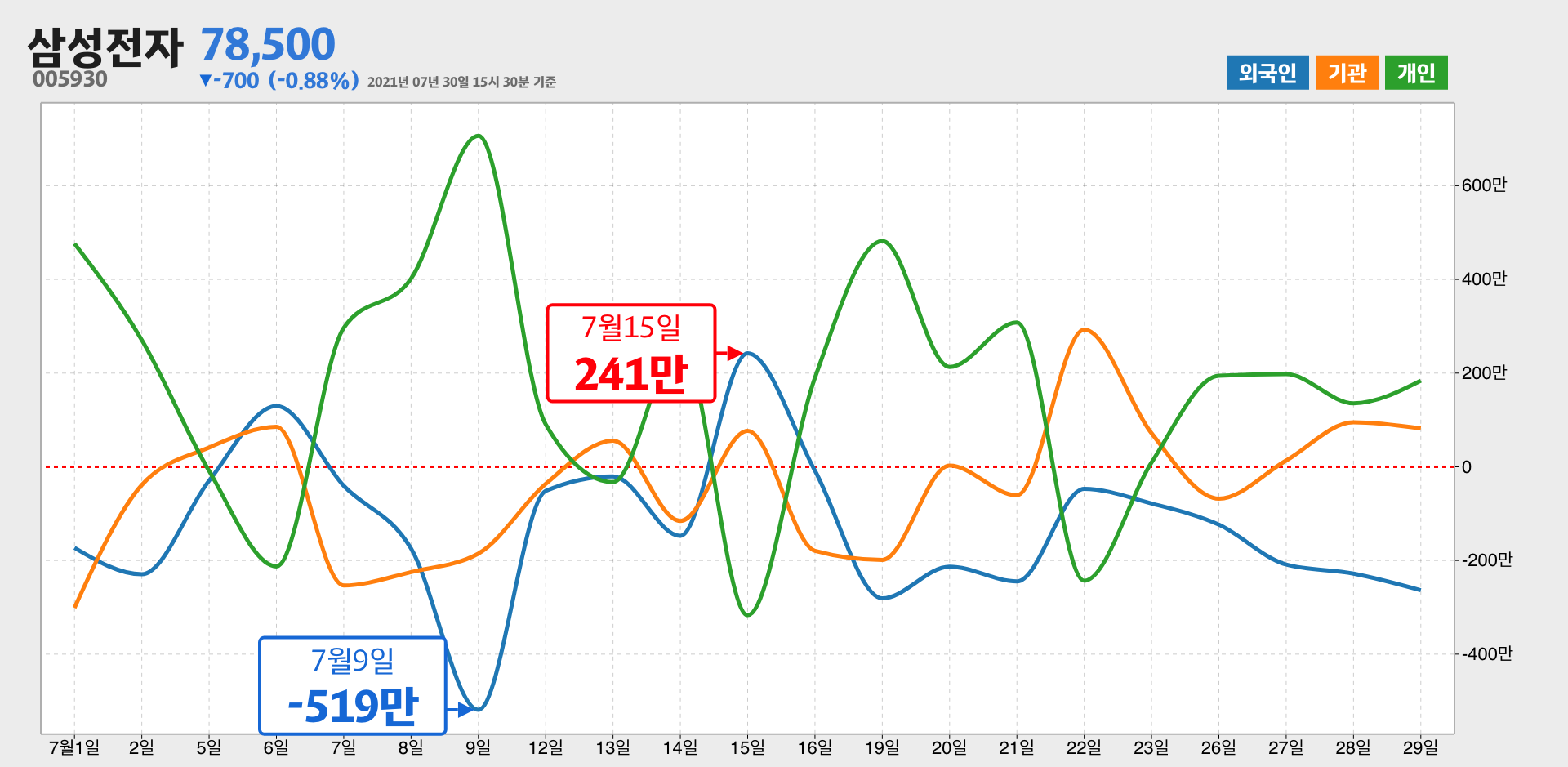Screen dimensions: 1568x767
Task: Click the 400만 y-axis label
Action: pyautogui.click(x=1484, y=279)
